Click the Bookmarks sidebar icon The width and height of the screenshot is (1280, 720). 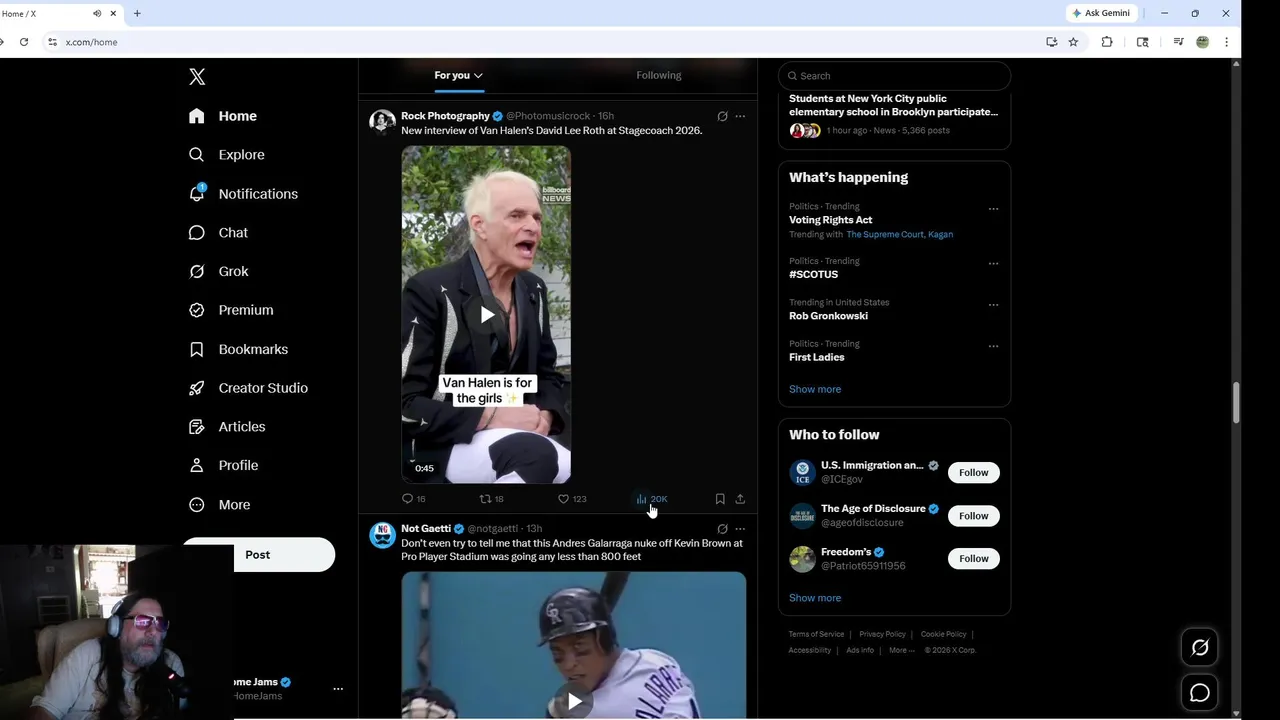pyautogui.click(x=197, y=349)
